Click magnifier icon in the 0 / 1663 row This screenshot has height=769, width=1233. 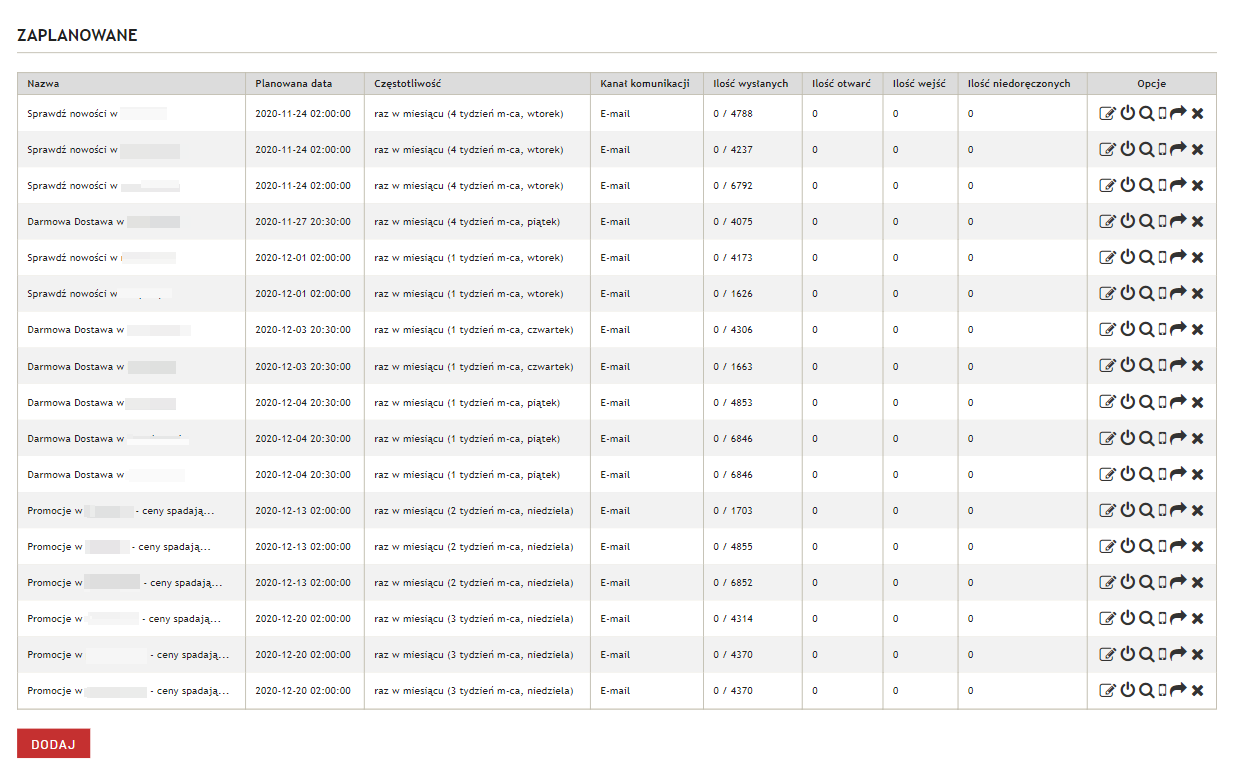click(1146, 366)
